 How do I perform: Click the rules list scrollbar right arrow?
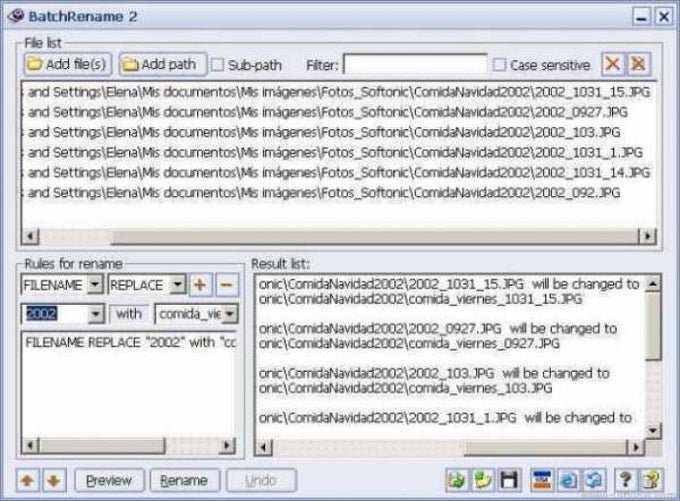pos(227,445)
